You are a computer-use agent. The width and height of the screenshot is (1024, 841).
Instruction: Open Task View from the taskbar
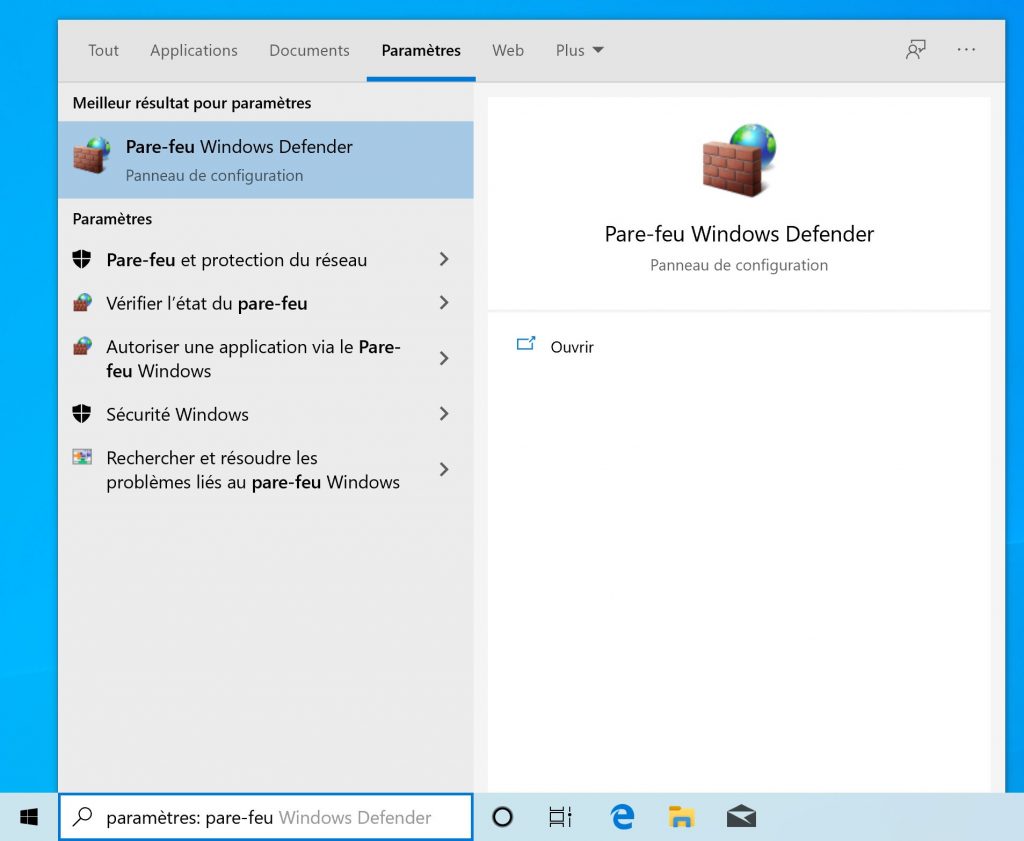point(560,817)
